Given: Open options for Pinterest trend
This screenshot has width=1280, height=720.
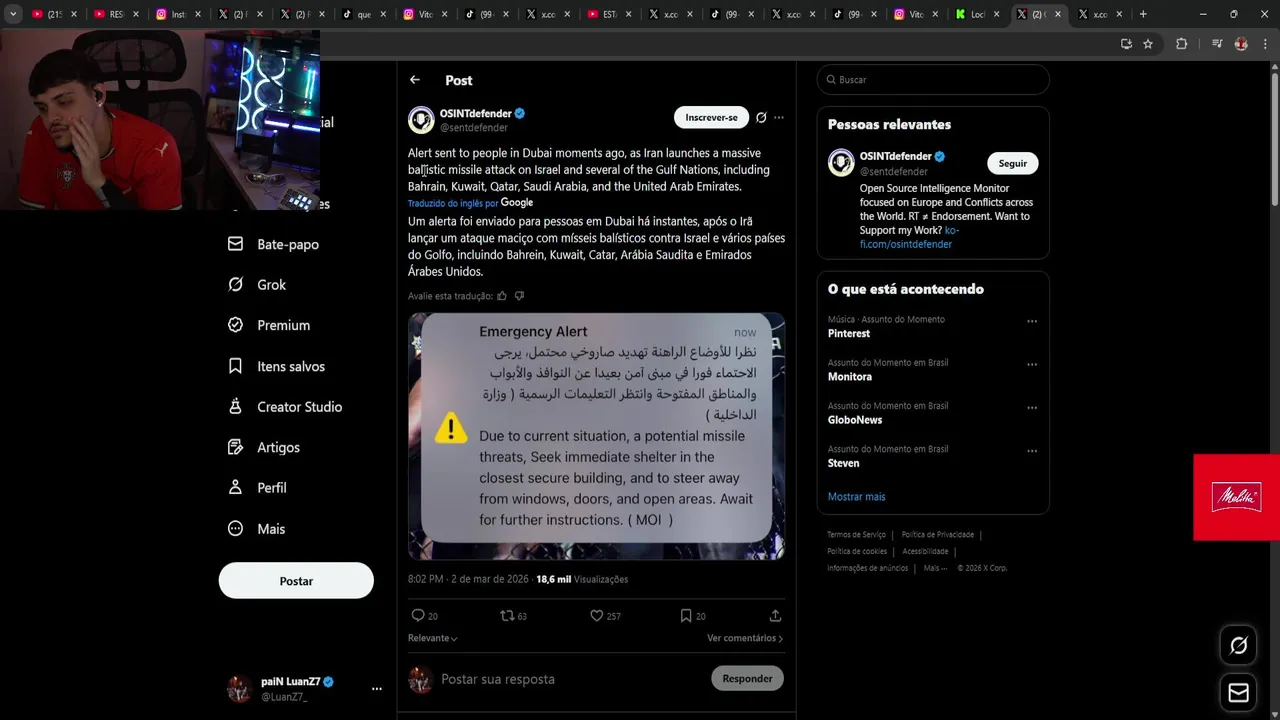Looking at the screenshot, I should pyautogui.click(x=1032, y=322).
